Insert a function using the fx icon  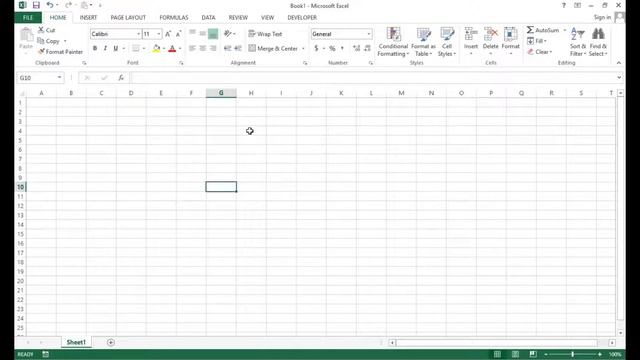click(x=121, y=78)
